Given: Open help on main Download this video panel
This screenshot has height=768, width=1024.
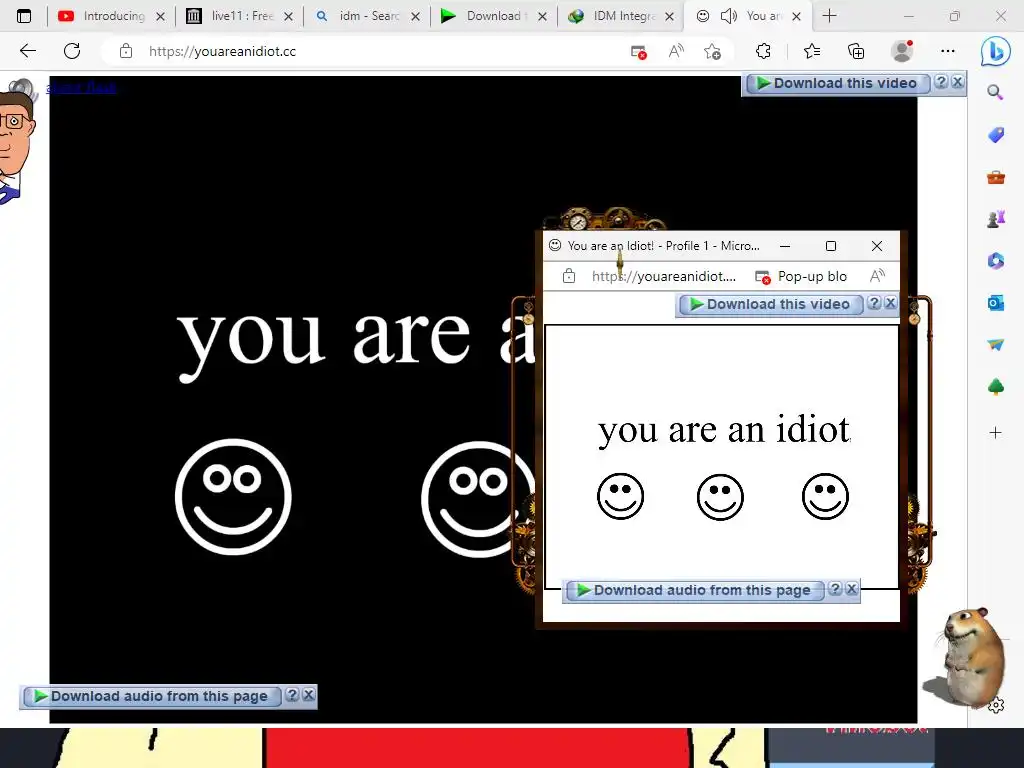Looking at the screenshot, I should click(x=941, y=82).
